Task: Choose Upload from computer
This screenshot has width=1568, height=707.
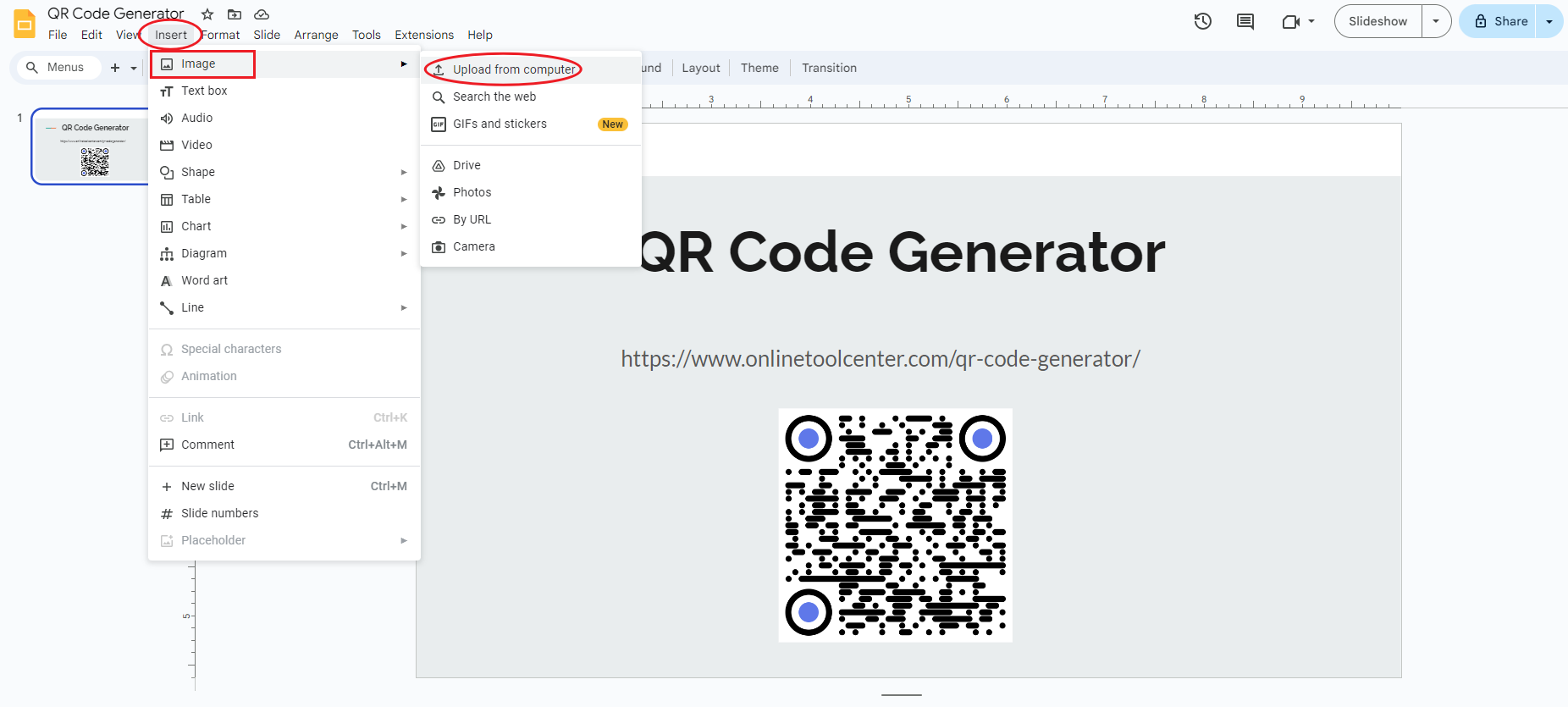Action: click(x=531, y=69)
